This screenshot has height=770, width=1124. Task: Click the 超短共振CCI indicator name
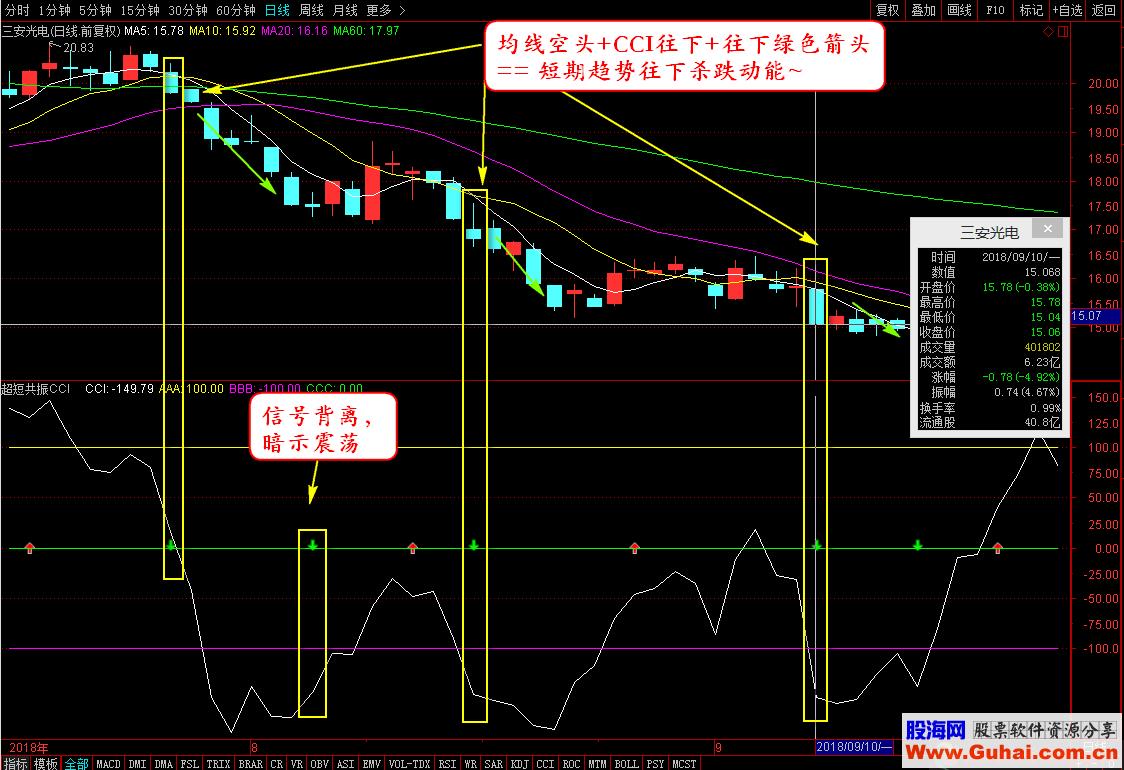coord(36,389)
